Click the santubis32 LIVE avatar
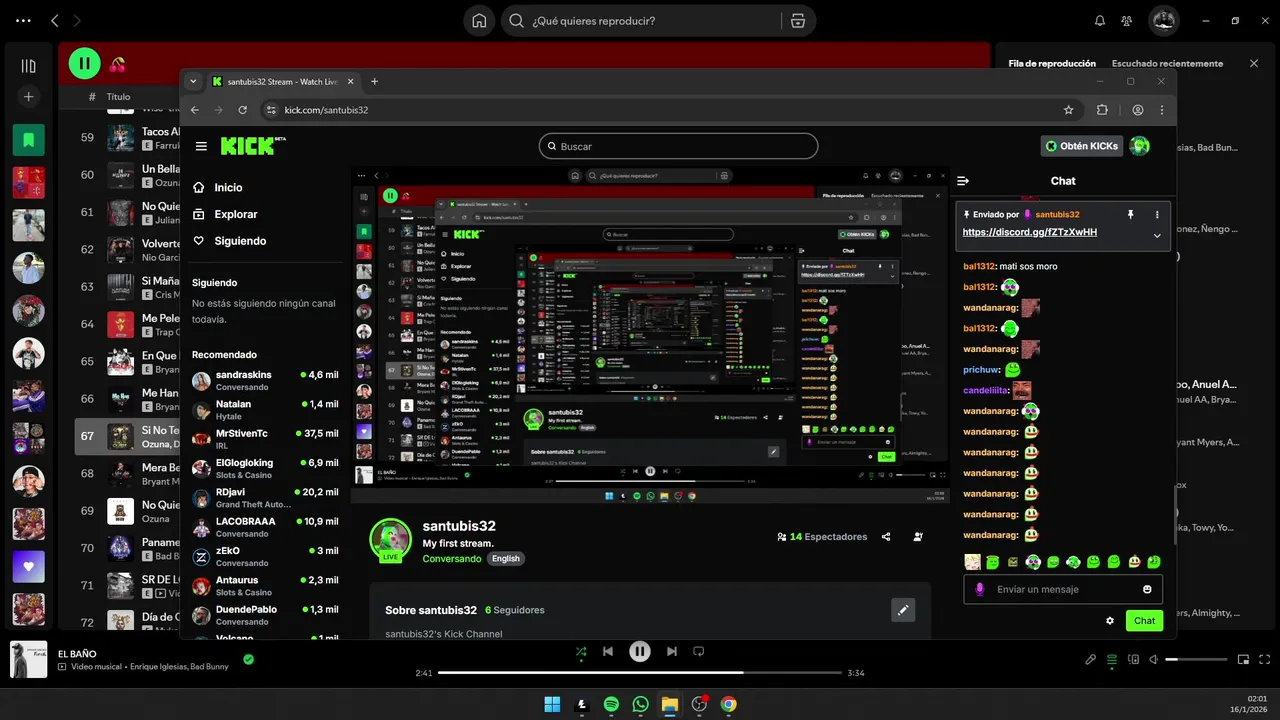1280x720 pixels. pos(390,540)
